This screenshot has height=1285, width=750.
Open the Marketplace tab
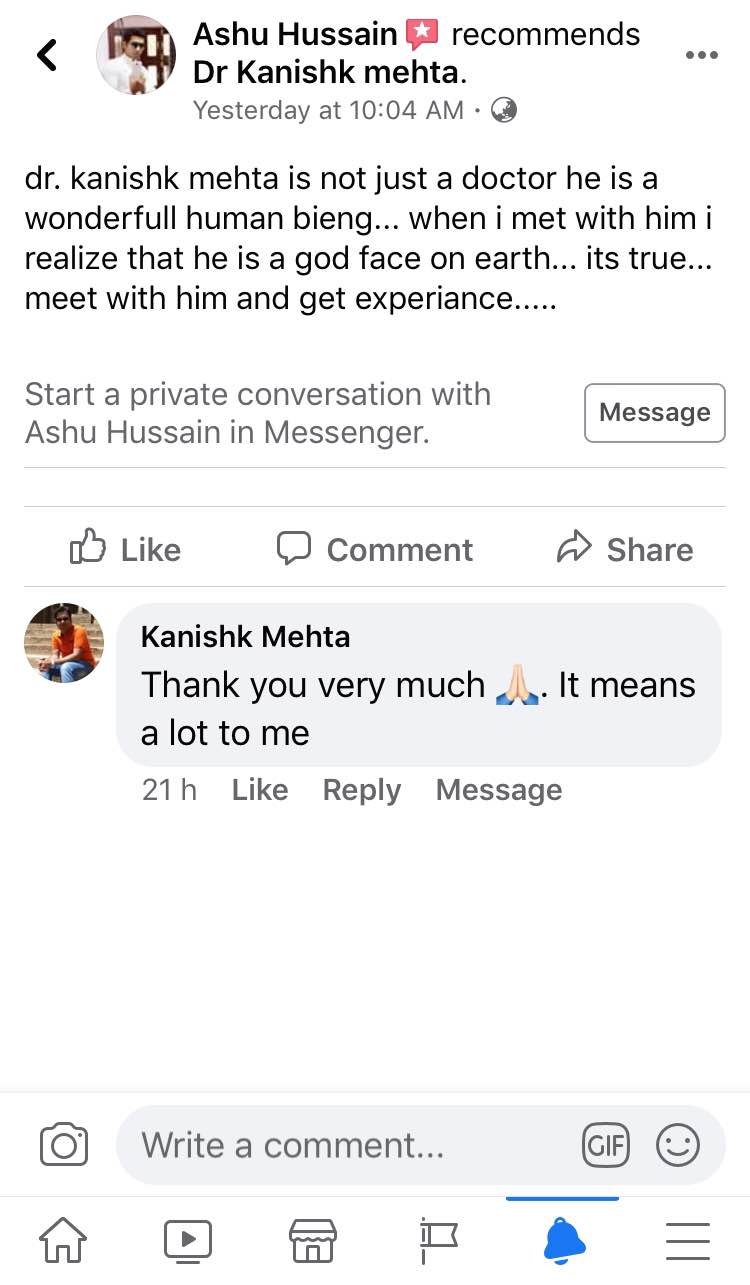[x=313, y=1241]
